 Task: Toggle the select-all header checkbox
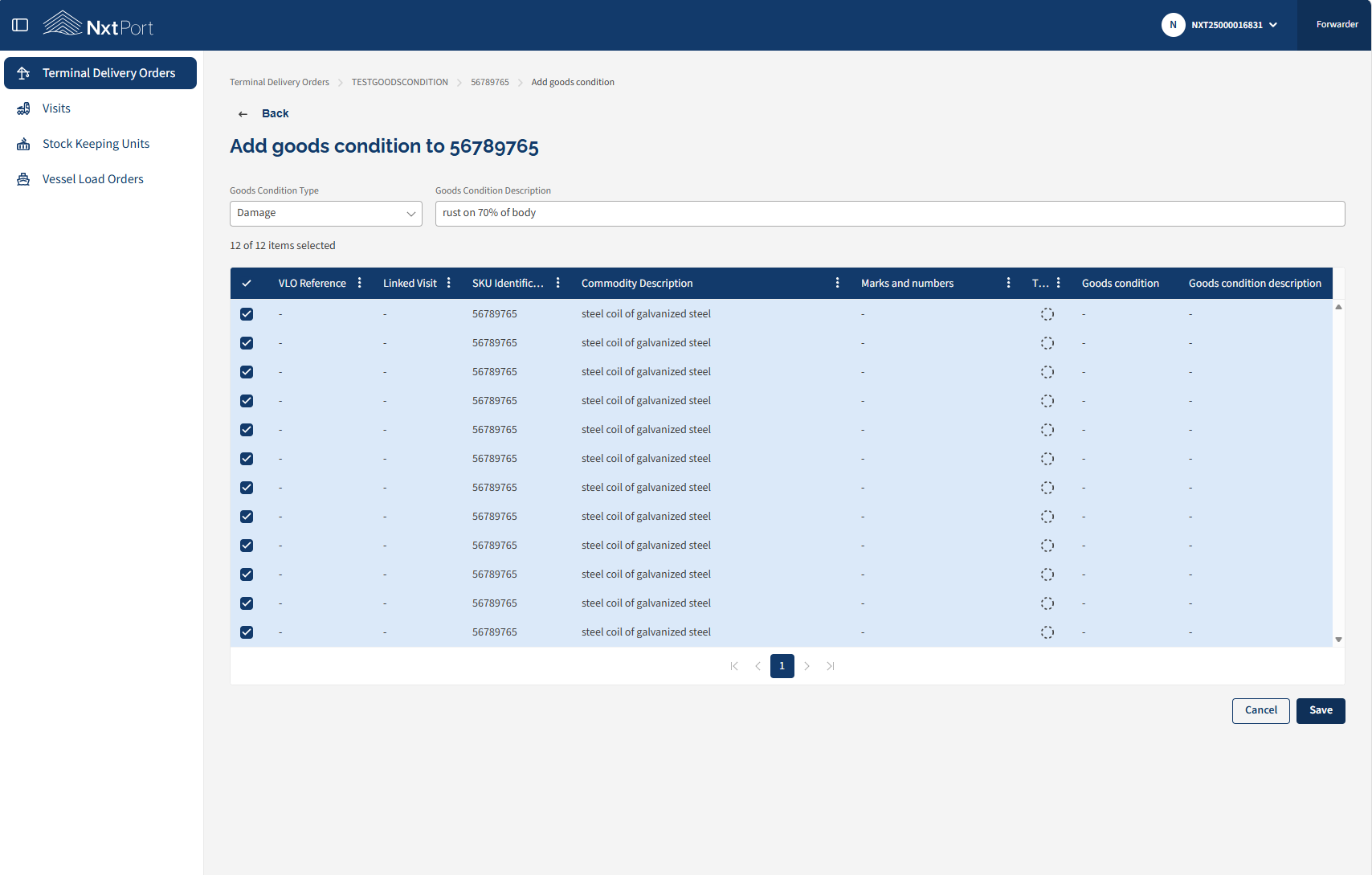tap(247, 283)
